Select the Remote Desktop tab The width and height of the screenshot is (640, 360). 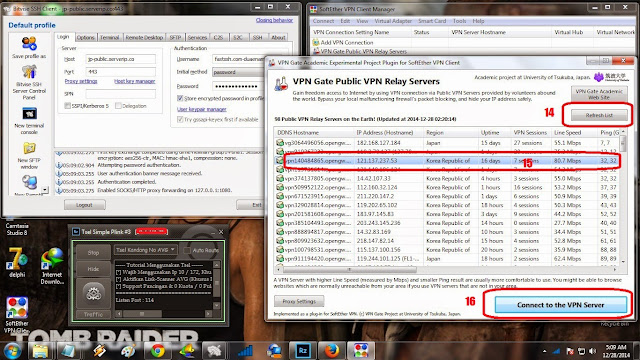(144, 38)
